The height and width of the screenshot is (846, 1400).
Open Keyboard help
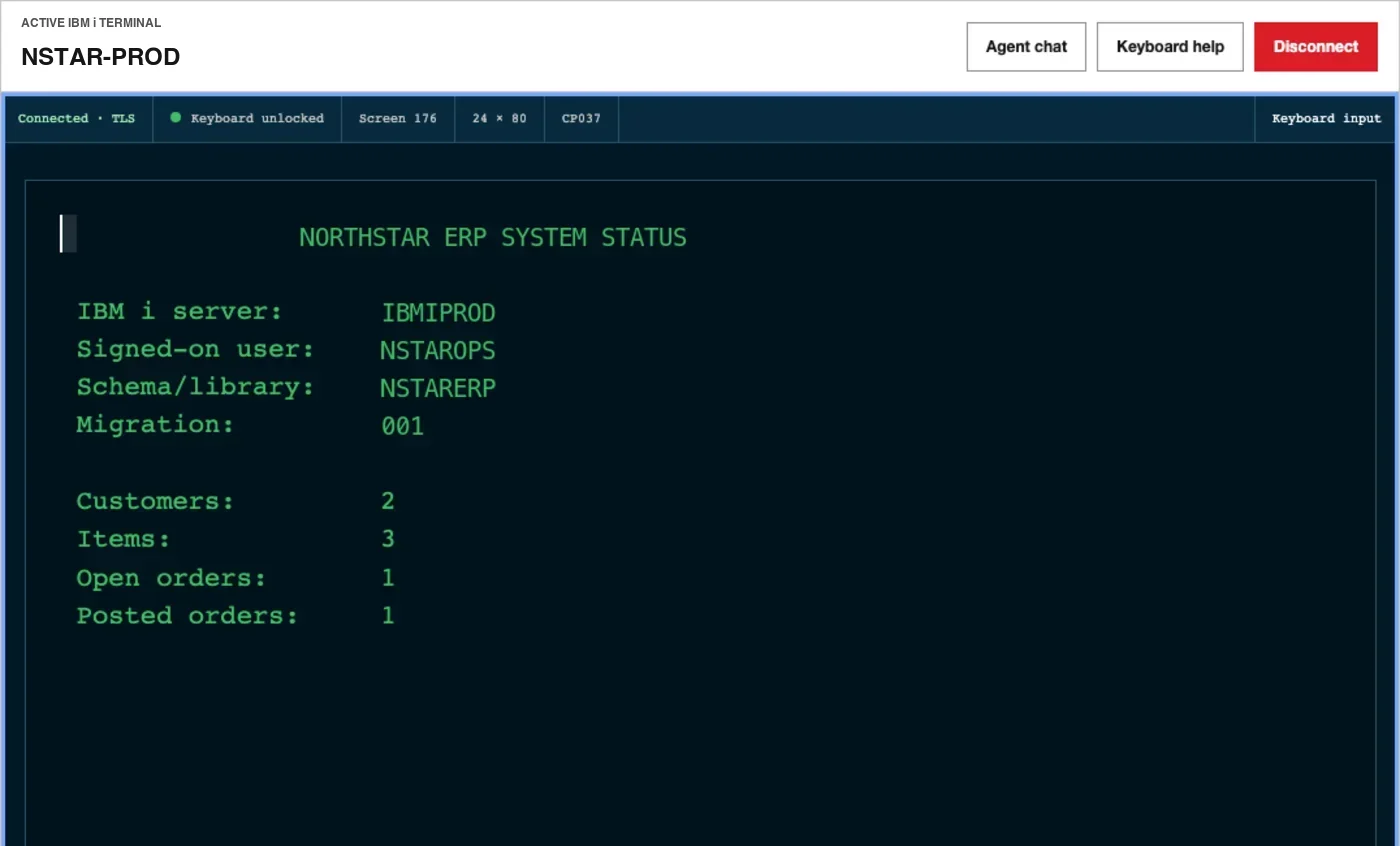1170,47
